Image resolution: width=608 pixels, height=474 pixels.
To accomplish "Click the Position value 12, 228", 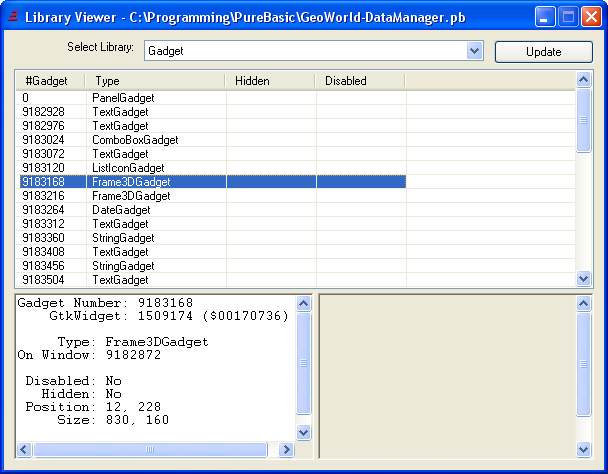I will (x=133, y=407).
